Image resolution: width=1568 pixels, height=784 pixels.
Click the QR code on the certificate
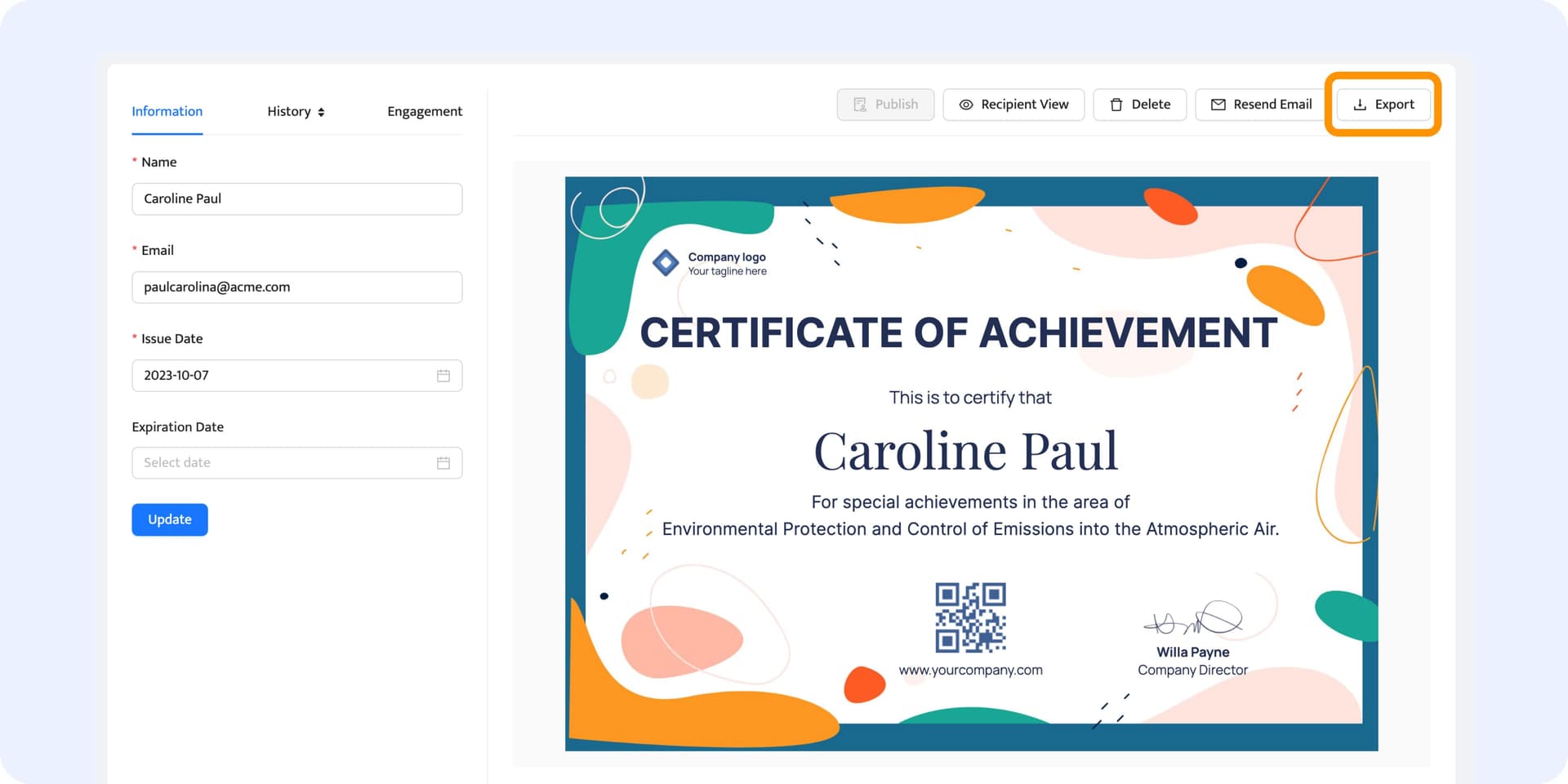click(970, 617)
